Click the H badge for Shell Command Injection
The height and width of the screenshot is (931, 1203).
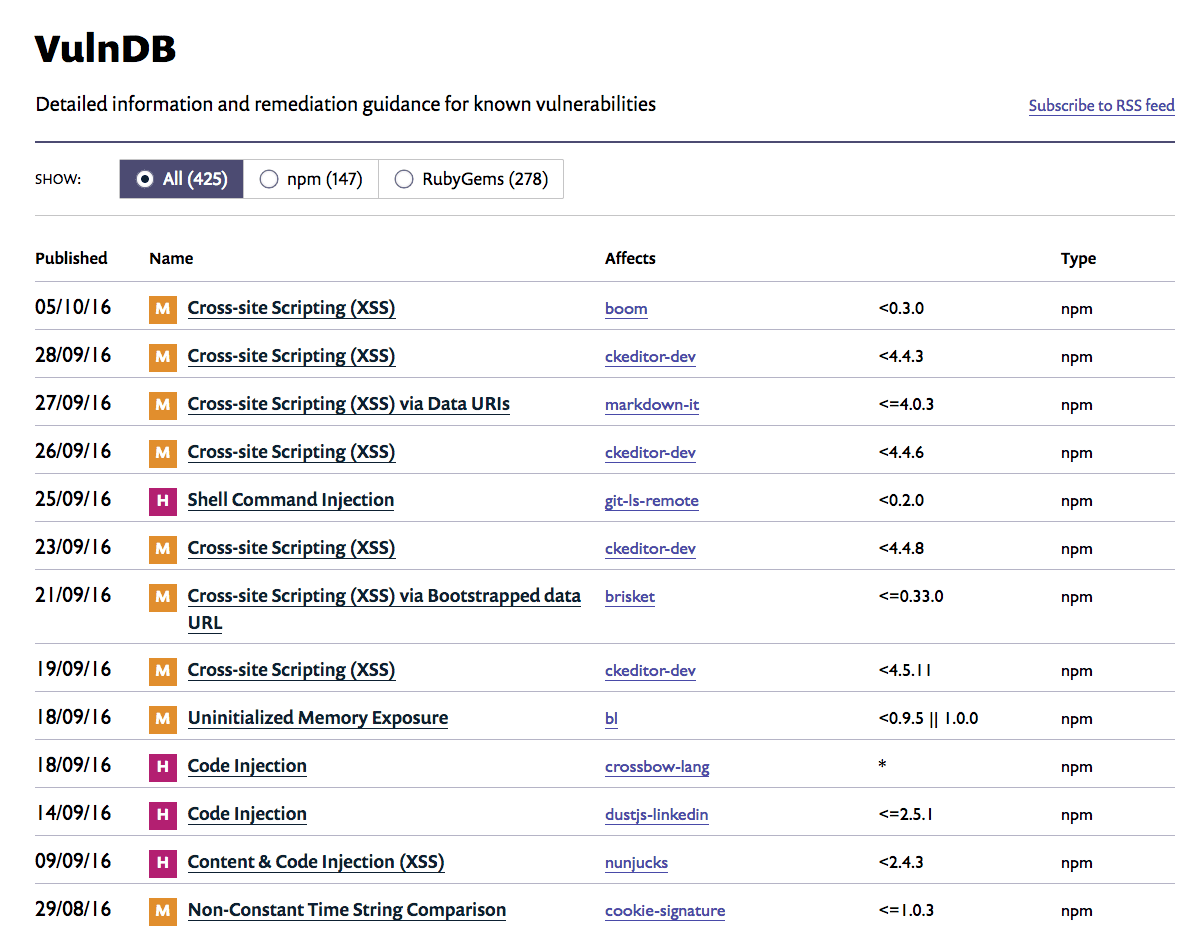163,501
